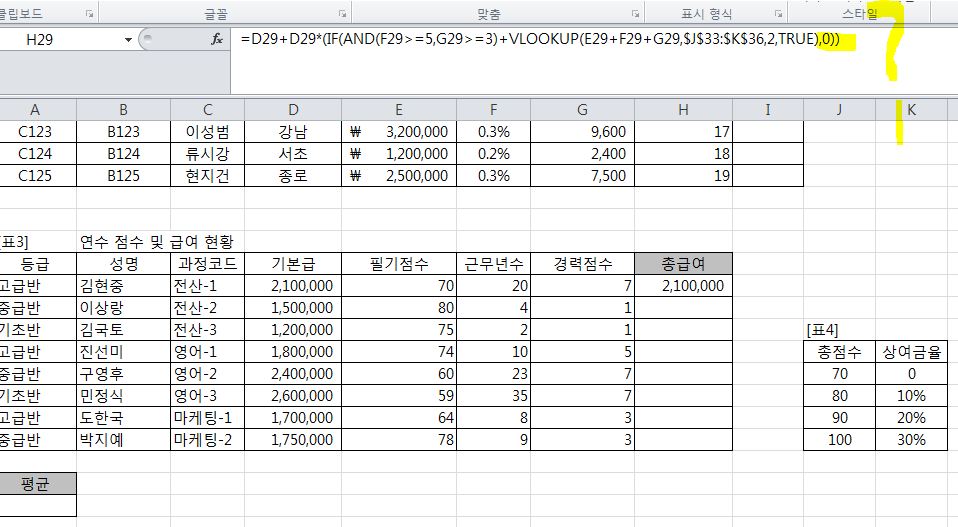The height and width of the screenshot is (527, 958).
Task: Click inside the formula bar text
Action: [540, 39]
